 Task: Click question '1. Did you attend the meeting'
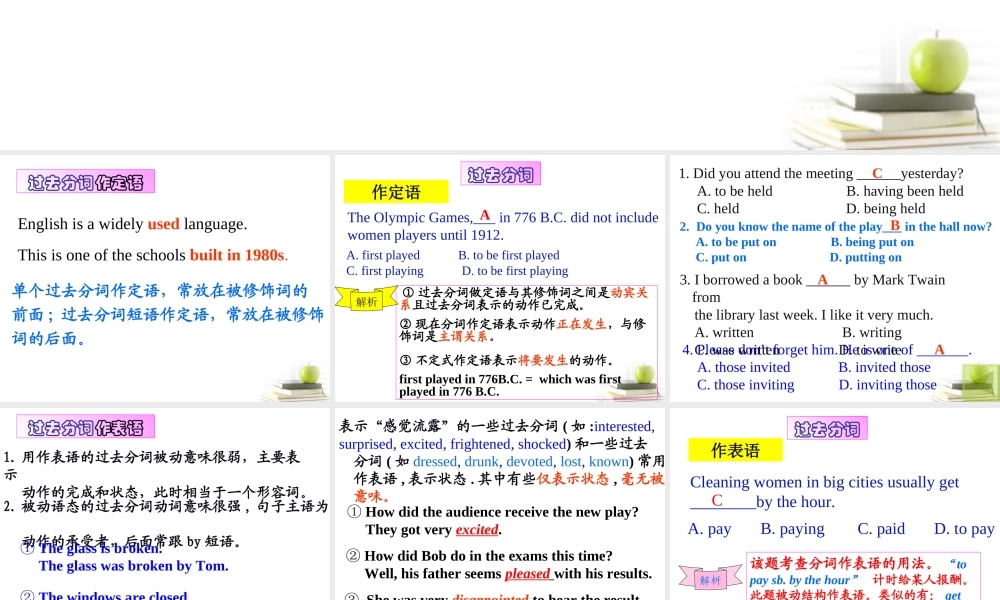821,173
